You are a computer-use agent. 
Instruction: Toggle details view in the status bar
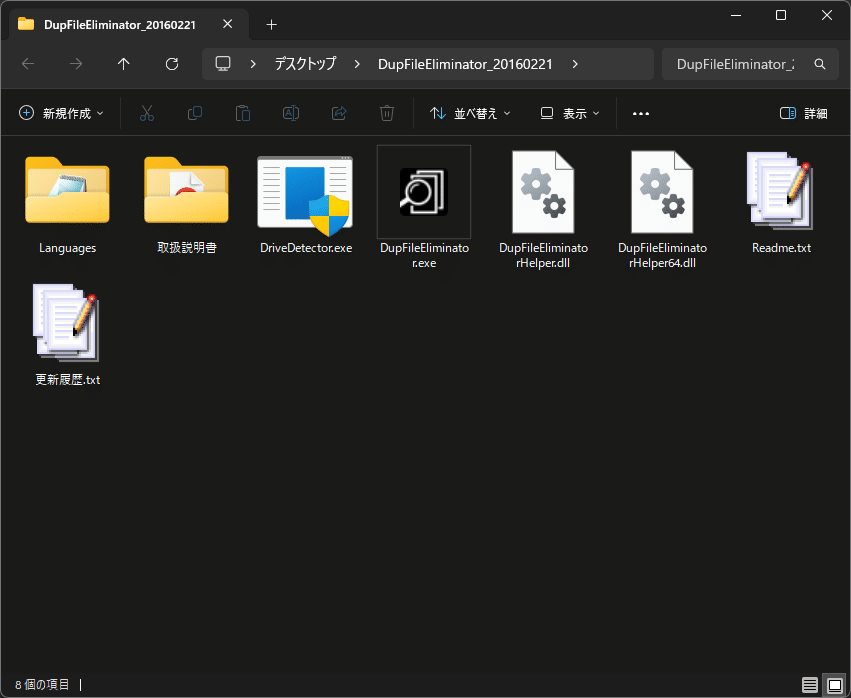coord(809,684)
